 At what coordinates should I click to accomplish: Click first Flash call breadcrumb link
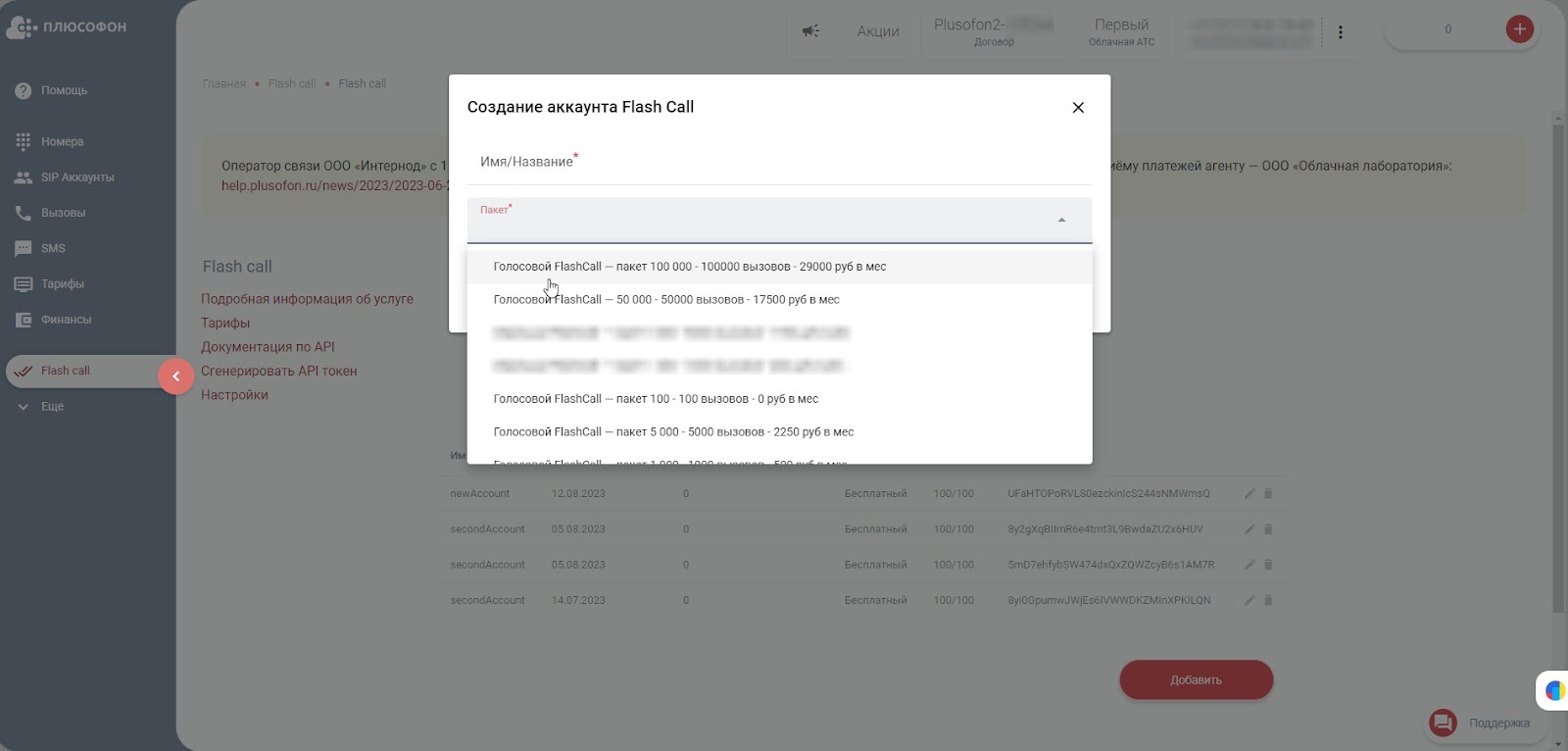[292, 83]
